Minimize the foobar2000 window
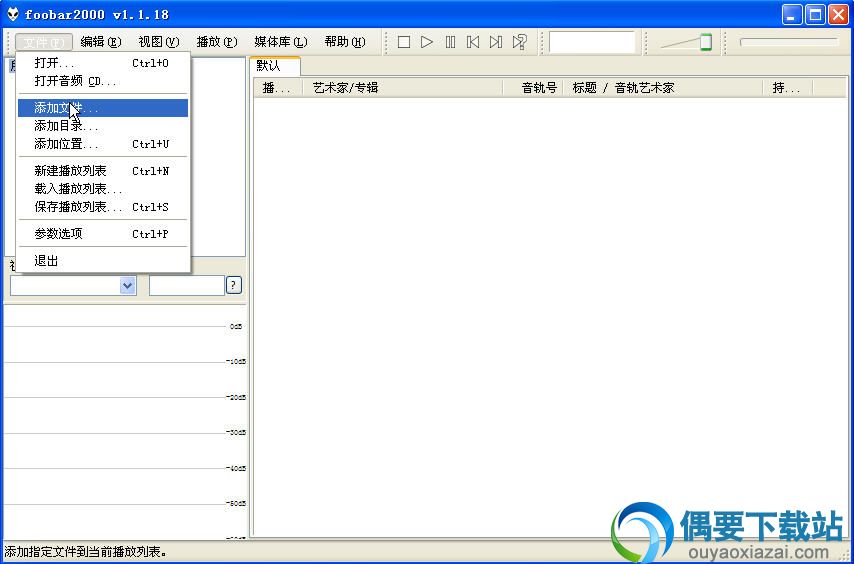 [792, 15]
